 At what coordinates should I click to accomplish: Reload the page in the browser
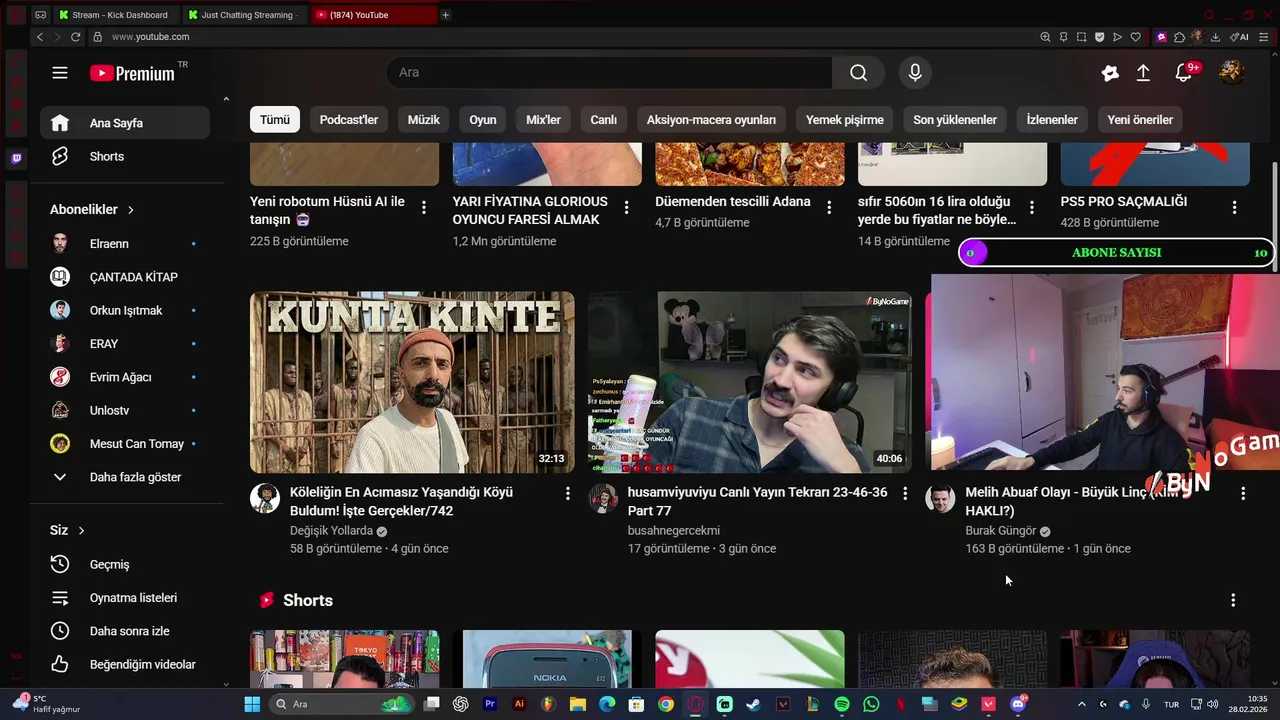tap(75, 37)
